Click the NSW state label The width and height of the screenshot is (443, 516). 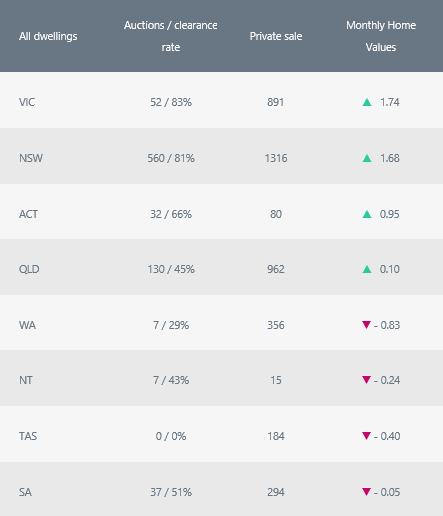(31, 158)
